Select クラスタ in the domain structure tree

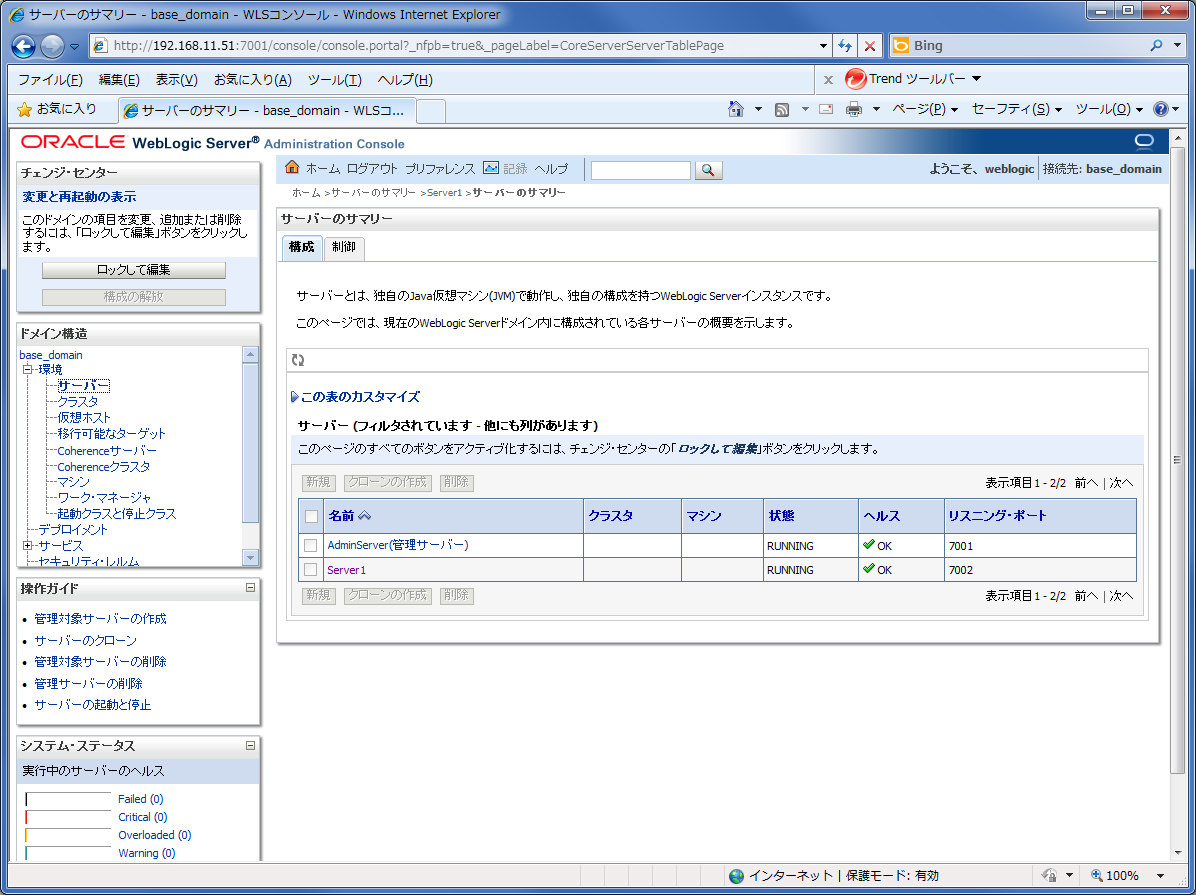(78, 401)
